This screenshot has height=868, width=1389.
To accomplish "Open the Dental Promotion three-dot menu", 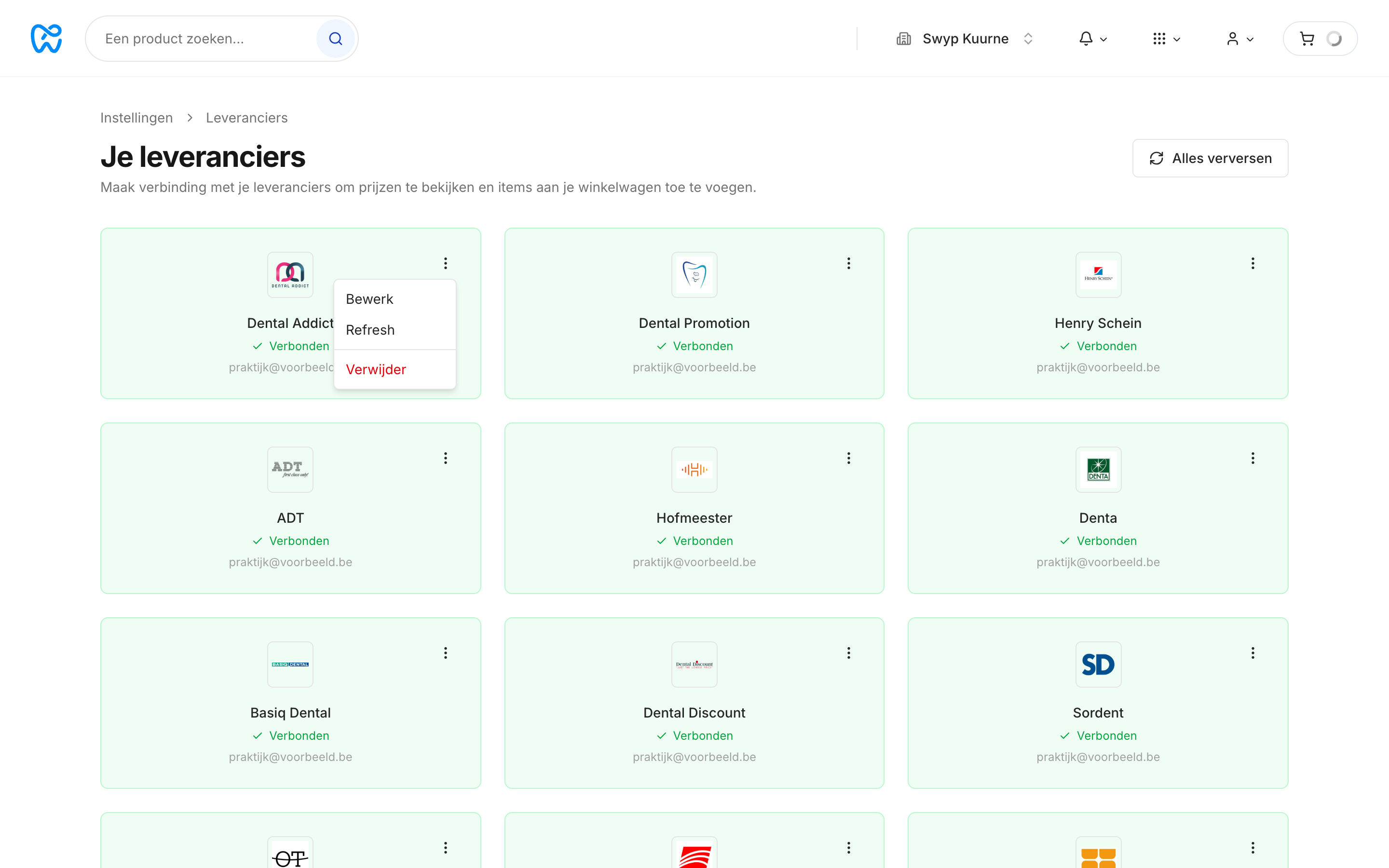I will click(848, 263).
